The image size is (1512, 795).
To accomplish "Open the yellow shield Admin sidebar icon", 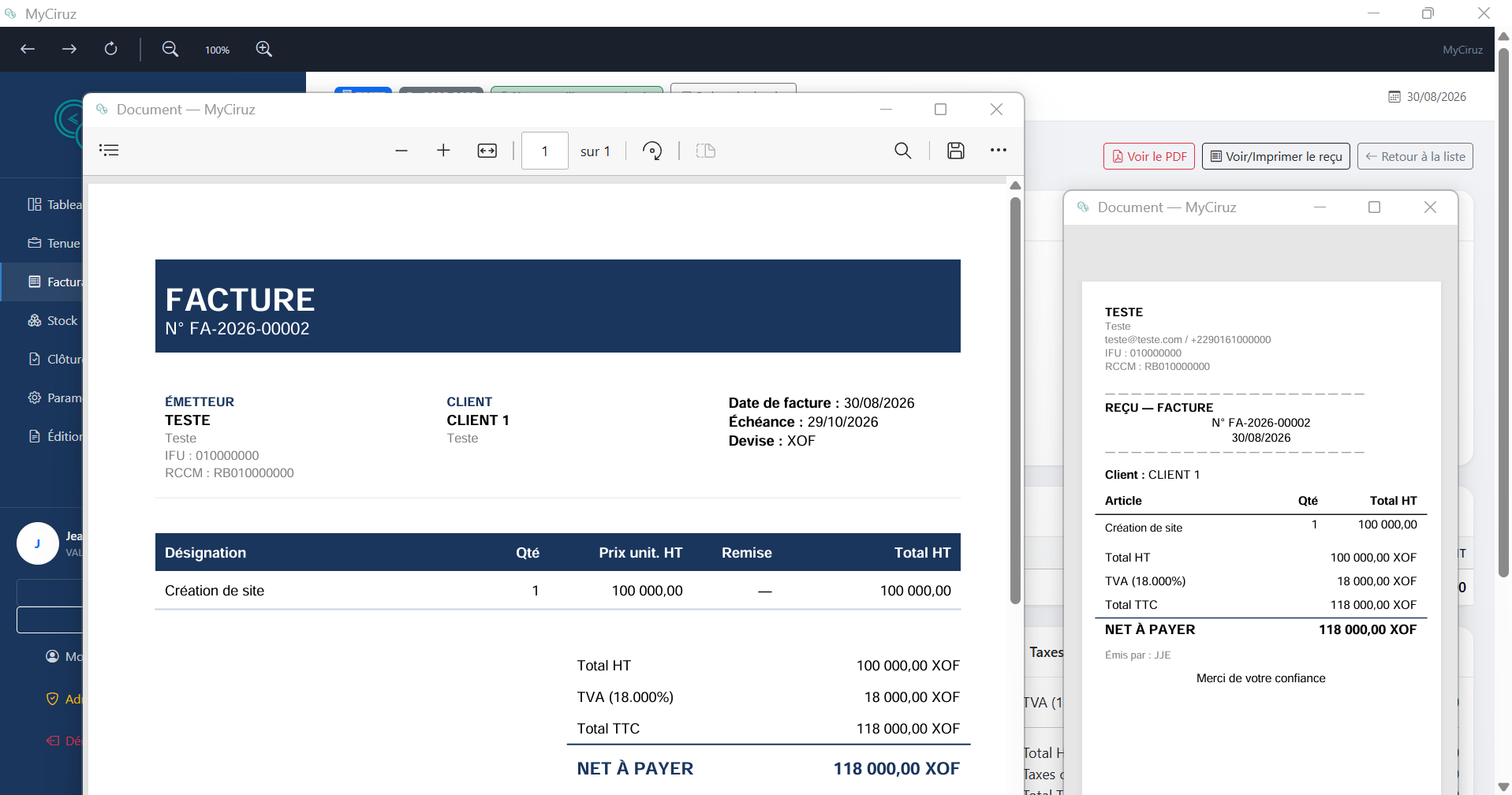I will point(53,699).
